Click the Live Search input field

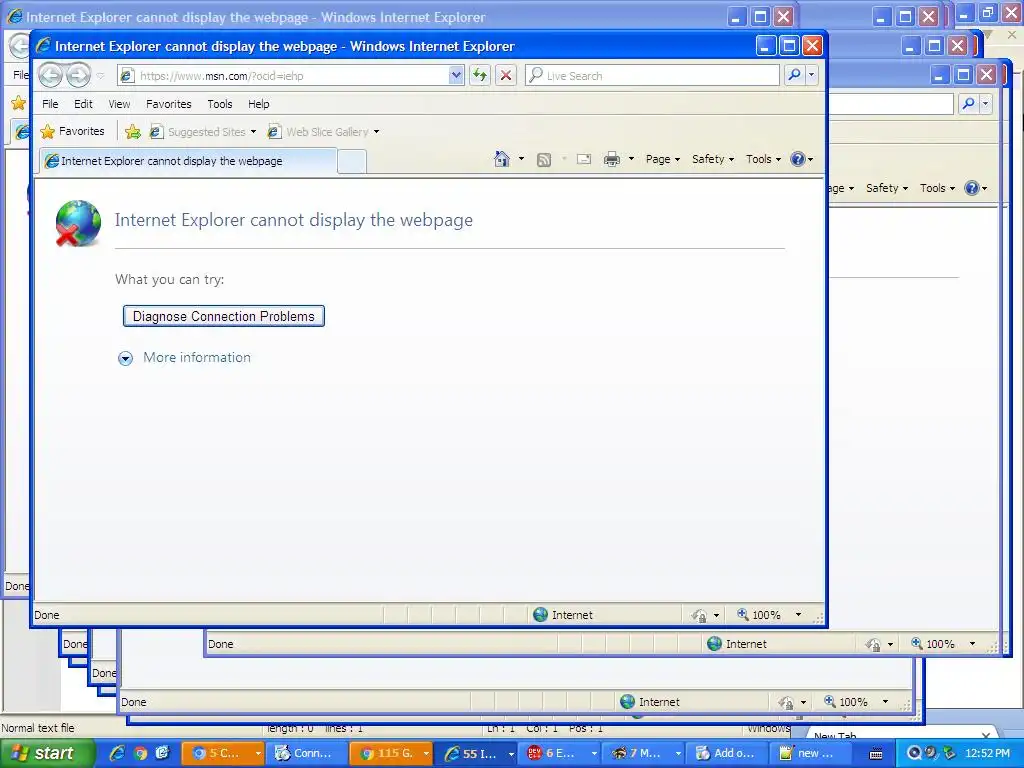click(653, 76)
